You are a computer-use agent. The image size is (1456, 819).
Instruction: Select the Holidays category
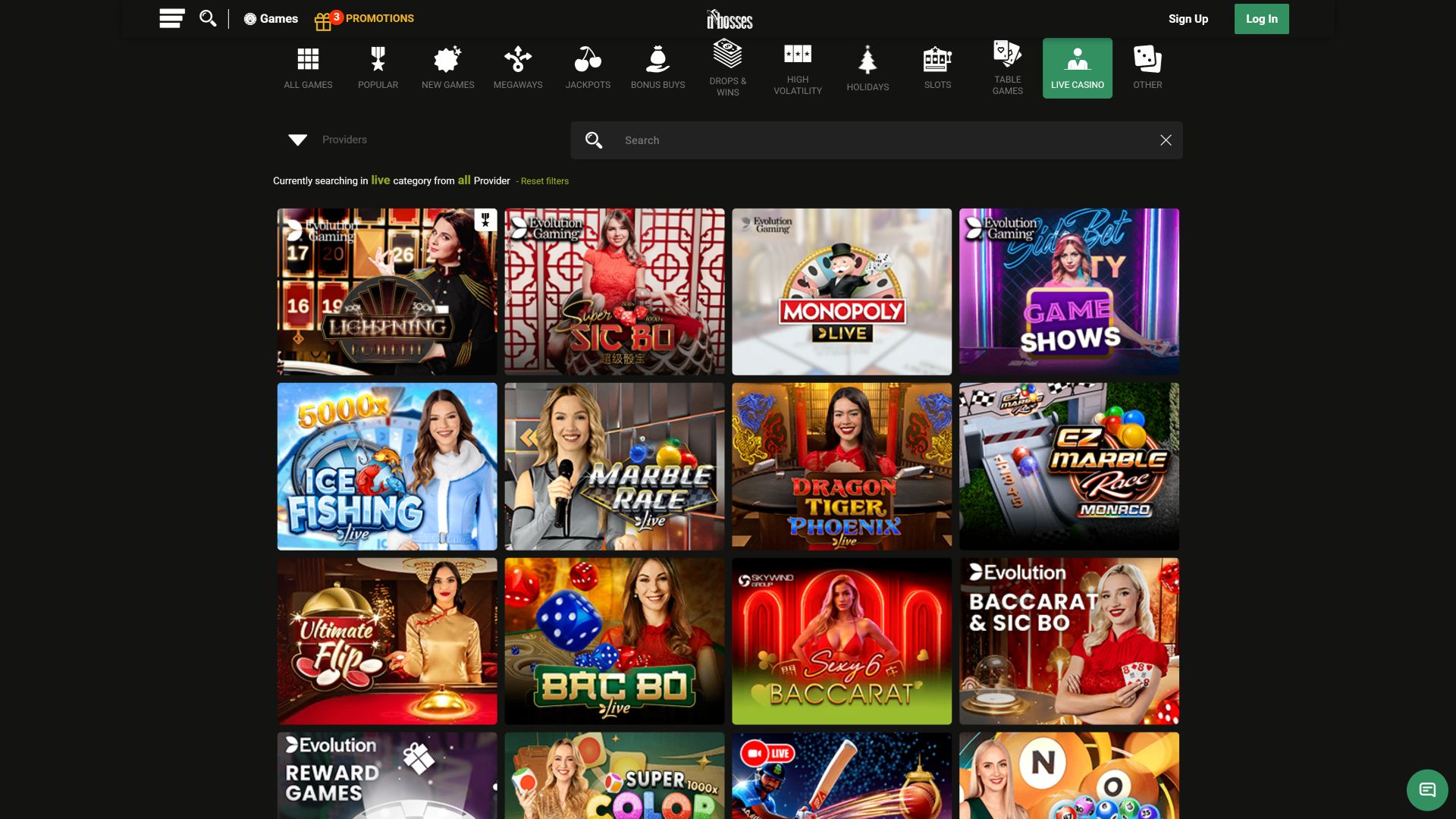coord(868,68)
